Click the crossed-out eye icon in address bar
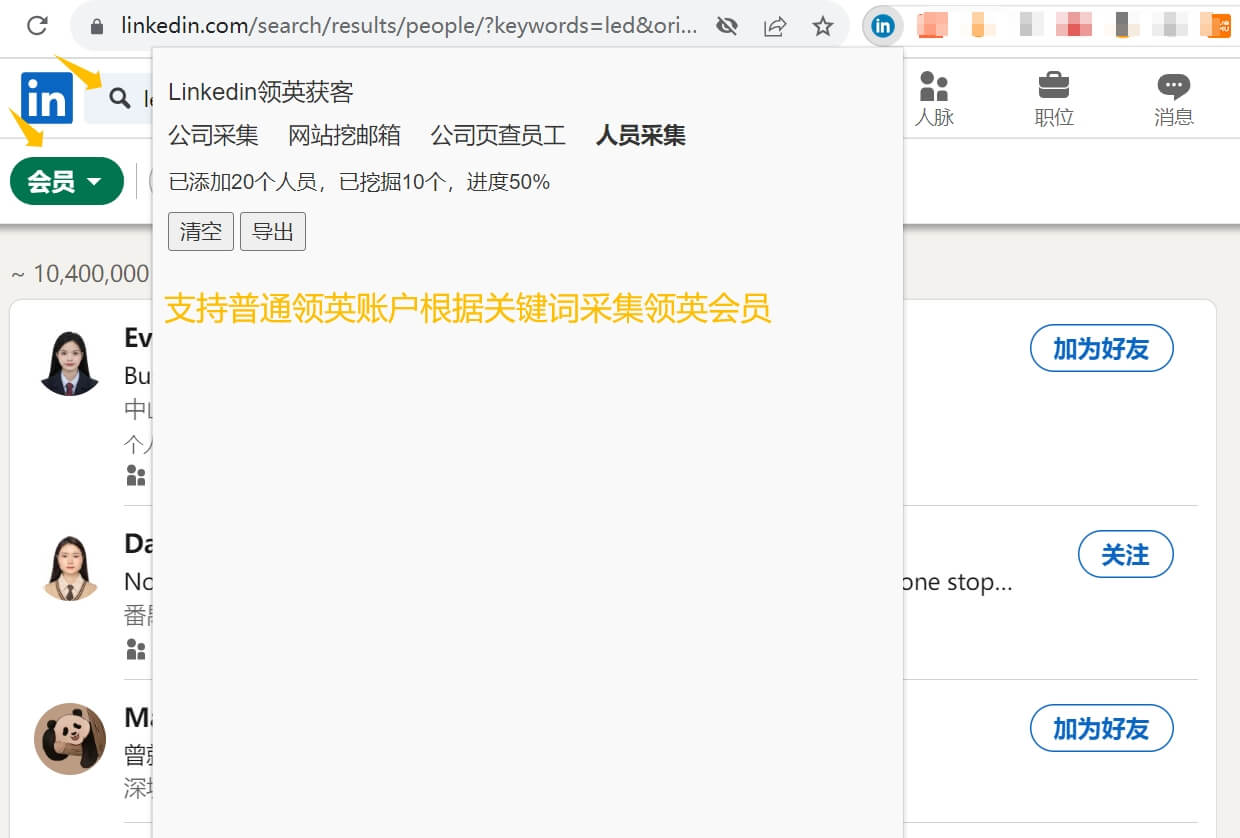 click(727, 26)
